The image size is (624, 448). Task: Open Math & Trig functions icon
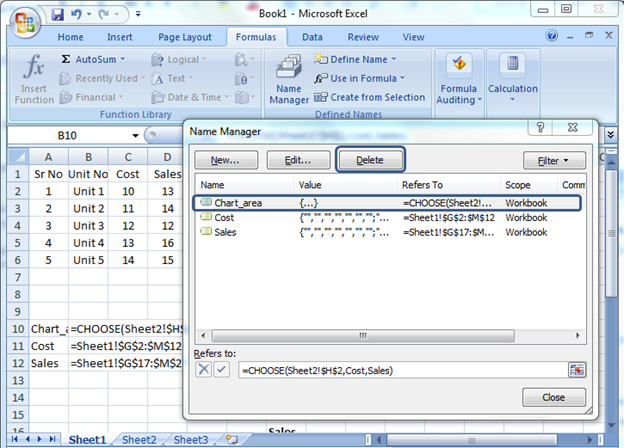(x=244, y=78)
